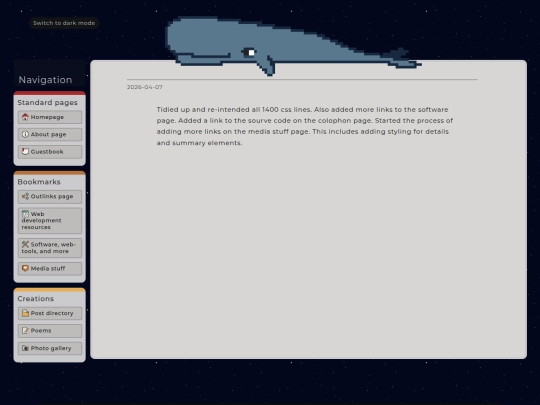Screen dimensions: 540x405
Task: Click the house icon beside Homepage
Action: point(25,117)
